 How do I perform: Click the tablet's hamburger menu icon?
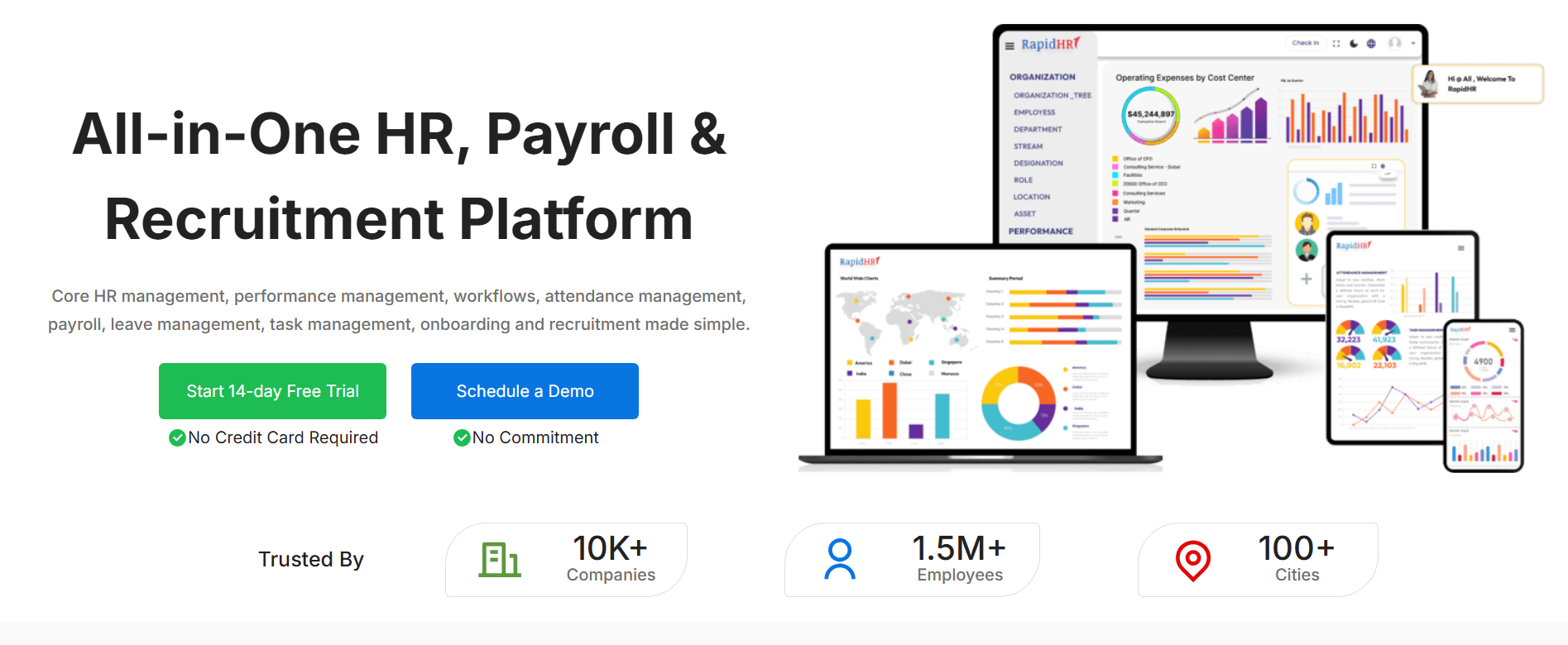tap(1461, 248)
